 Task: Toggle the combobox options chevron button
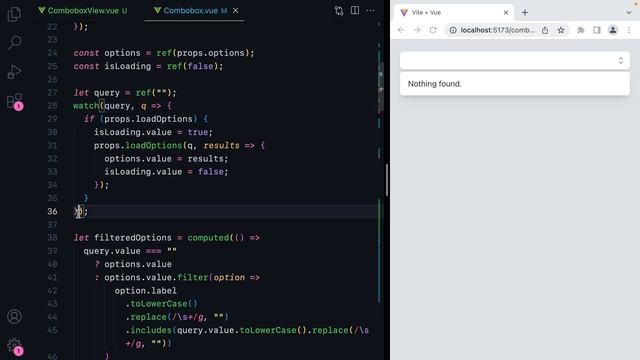pyautogui.click(x=621, y=61)
